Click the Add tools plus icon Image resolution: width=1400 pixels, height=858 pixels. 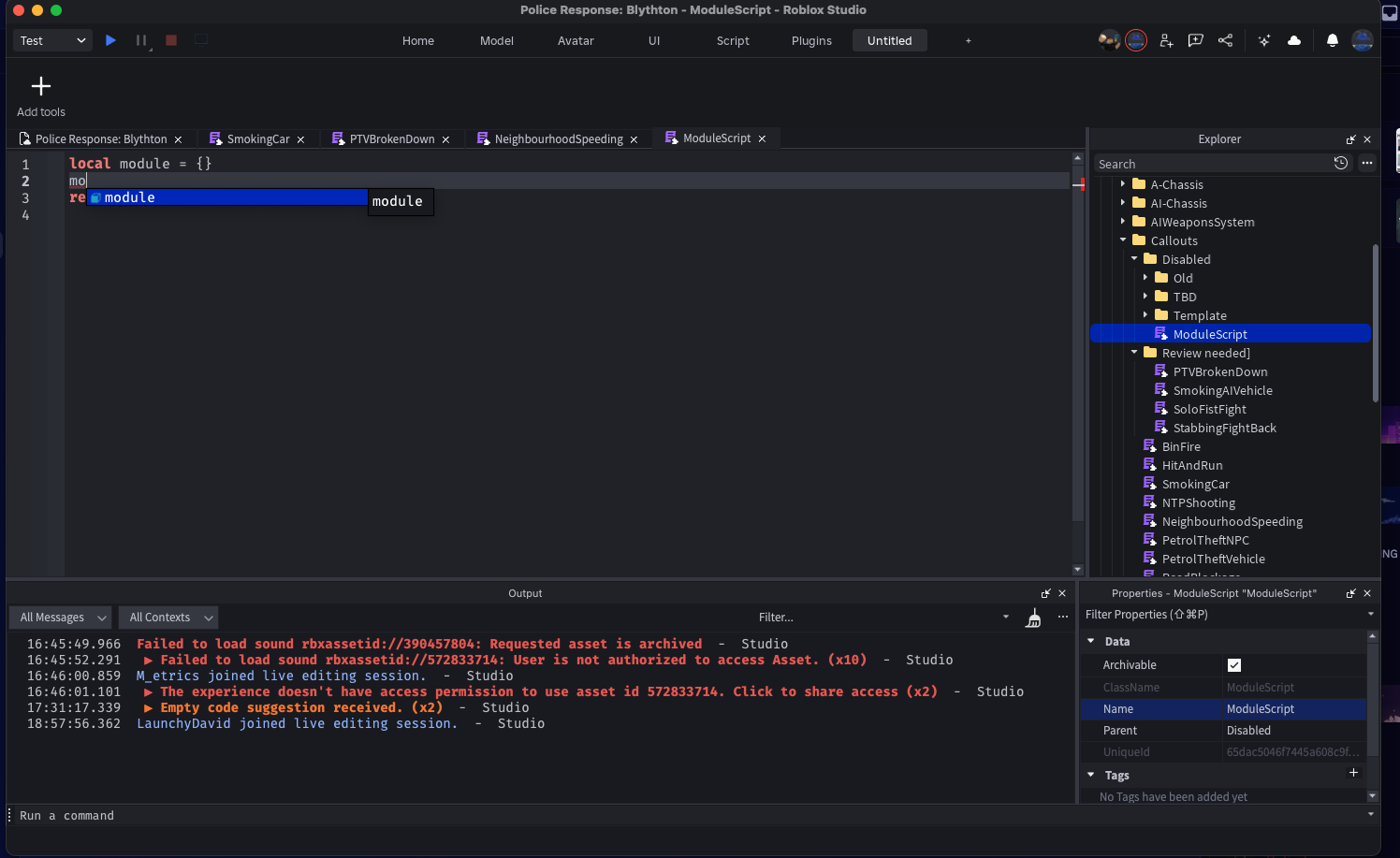(40, 85)
